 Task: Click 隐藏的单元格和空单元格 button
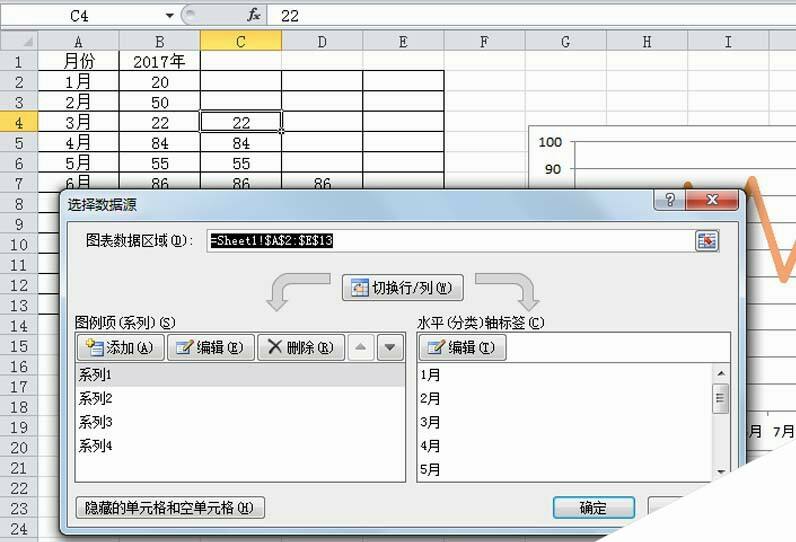click(170, 507)
